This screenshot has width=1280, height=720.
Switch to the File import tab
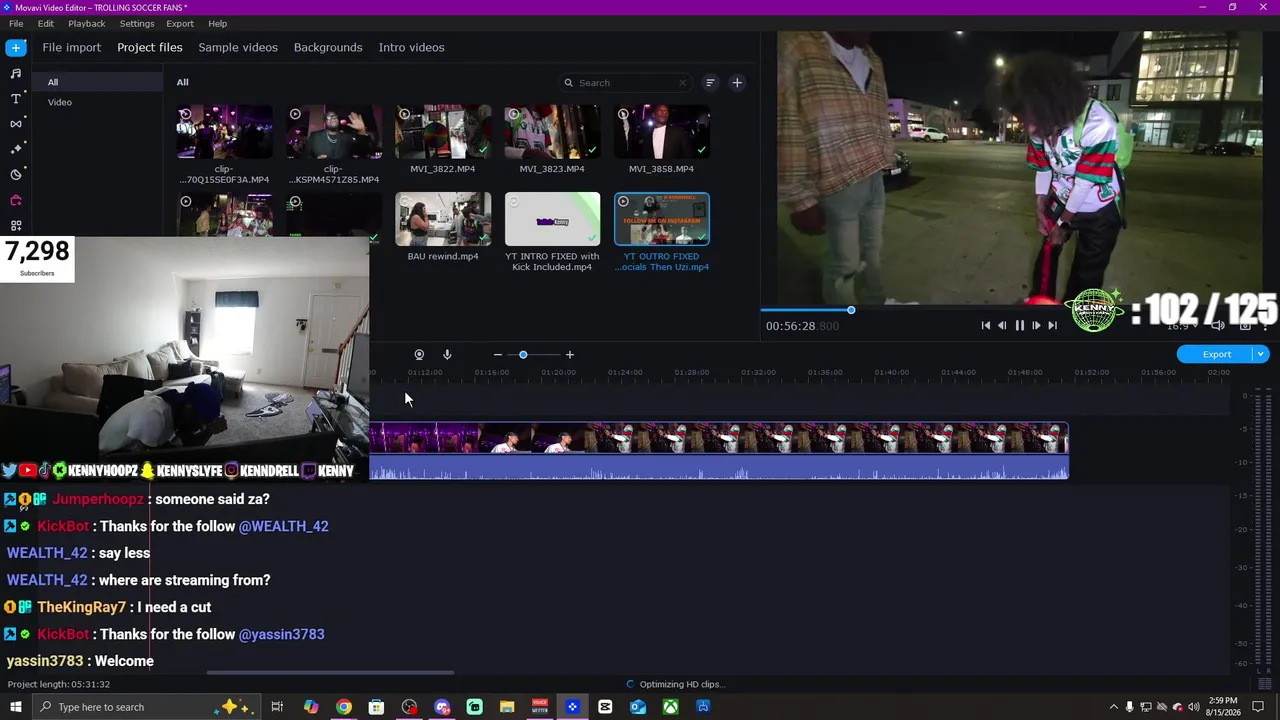point(72,47)
